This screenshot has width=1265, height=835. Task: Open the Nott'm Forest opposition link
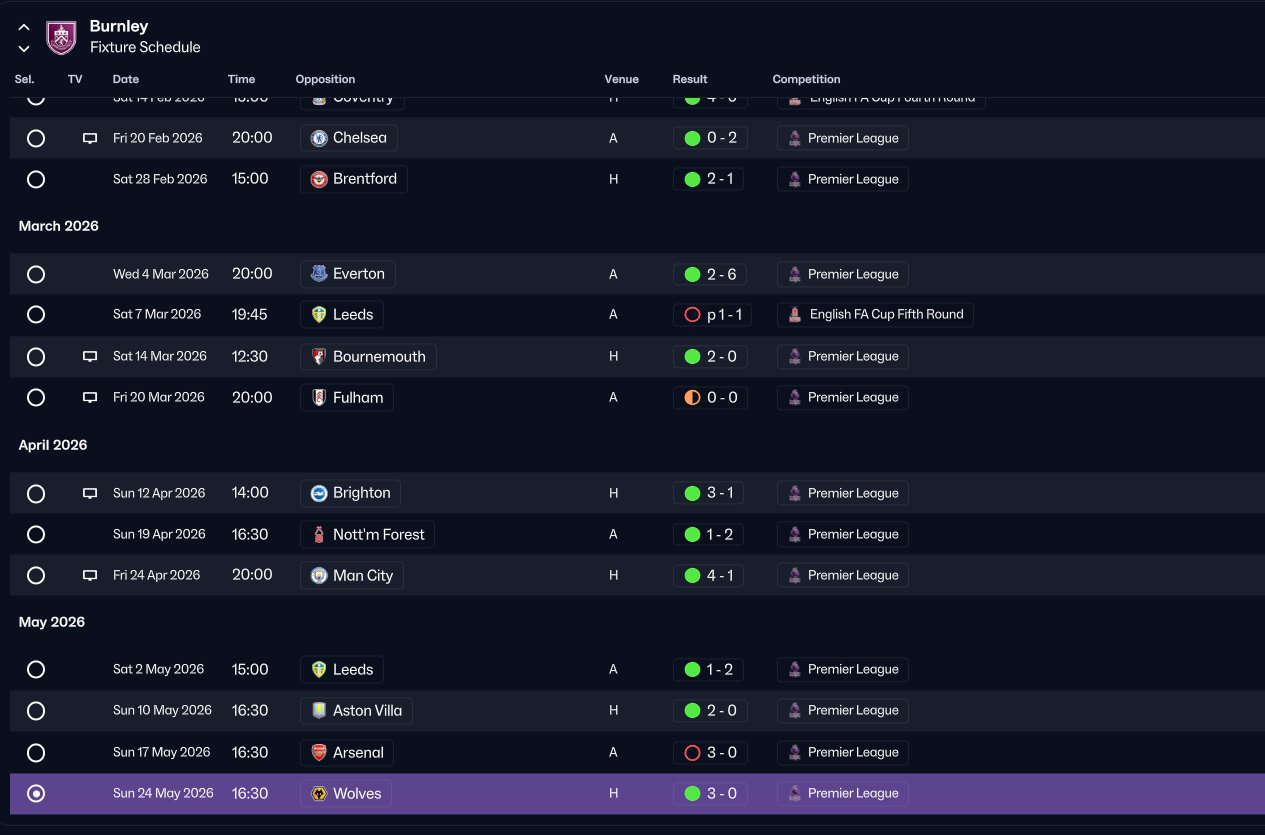(x=367, y=534)
